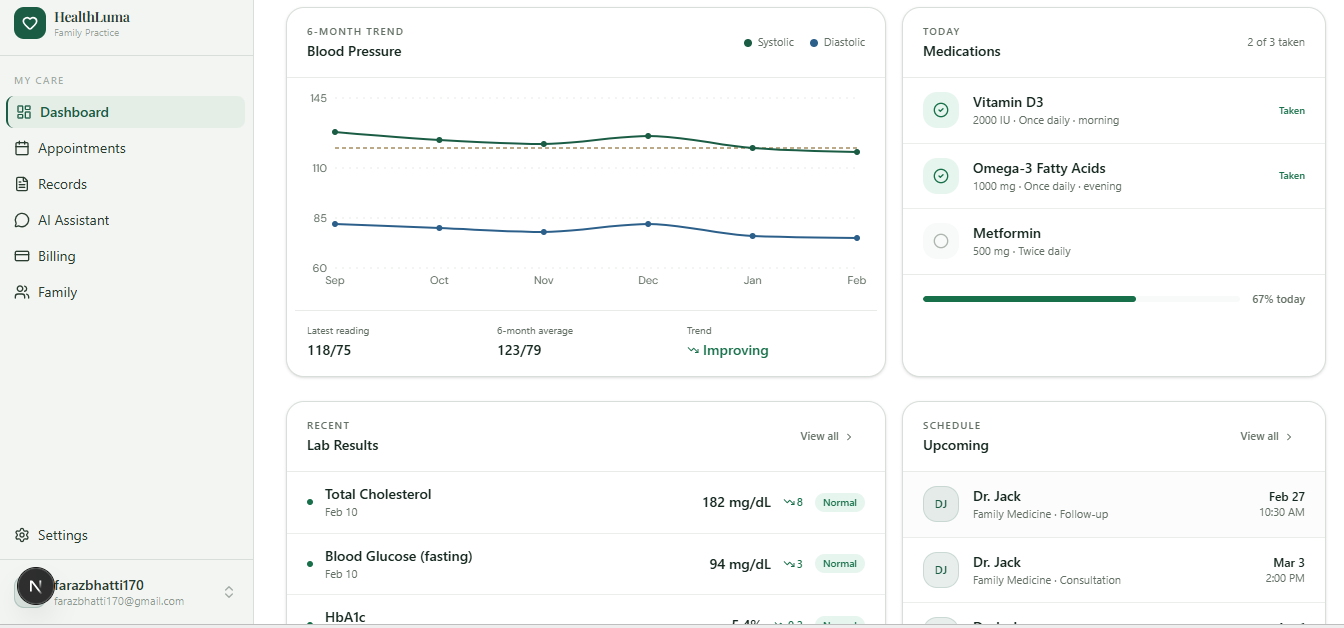Mark Metformin as taken
Screen dimensions: 1344x628
pyautogui.click(x=940, y=241)
